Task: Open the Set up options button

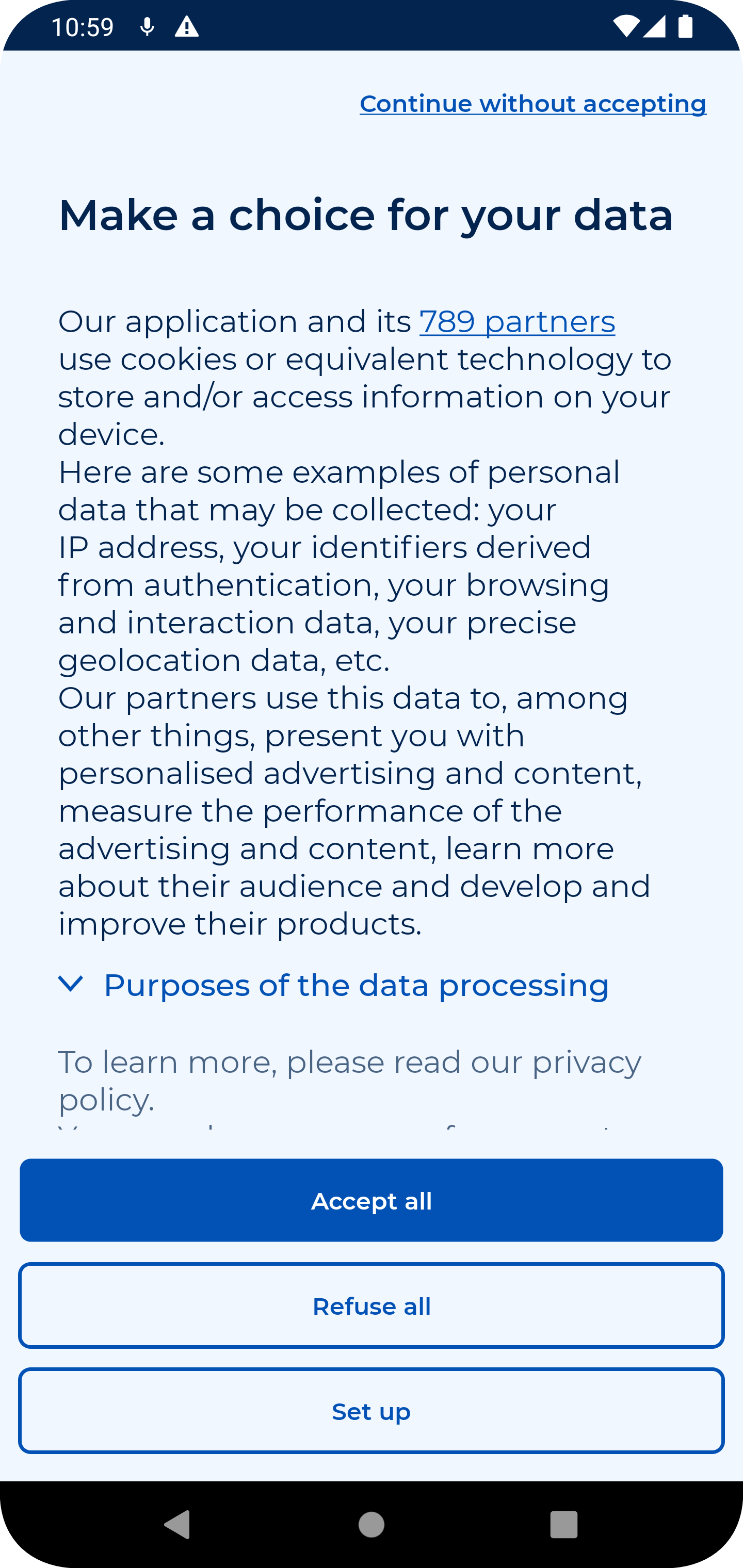Action: coord(372,1411)
